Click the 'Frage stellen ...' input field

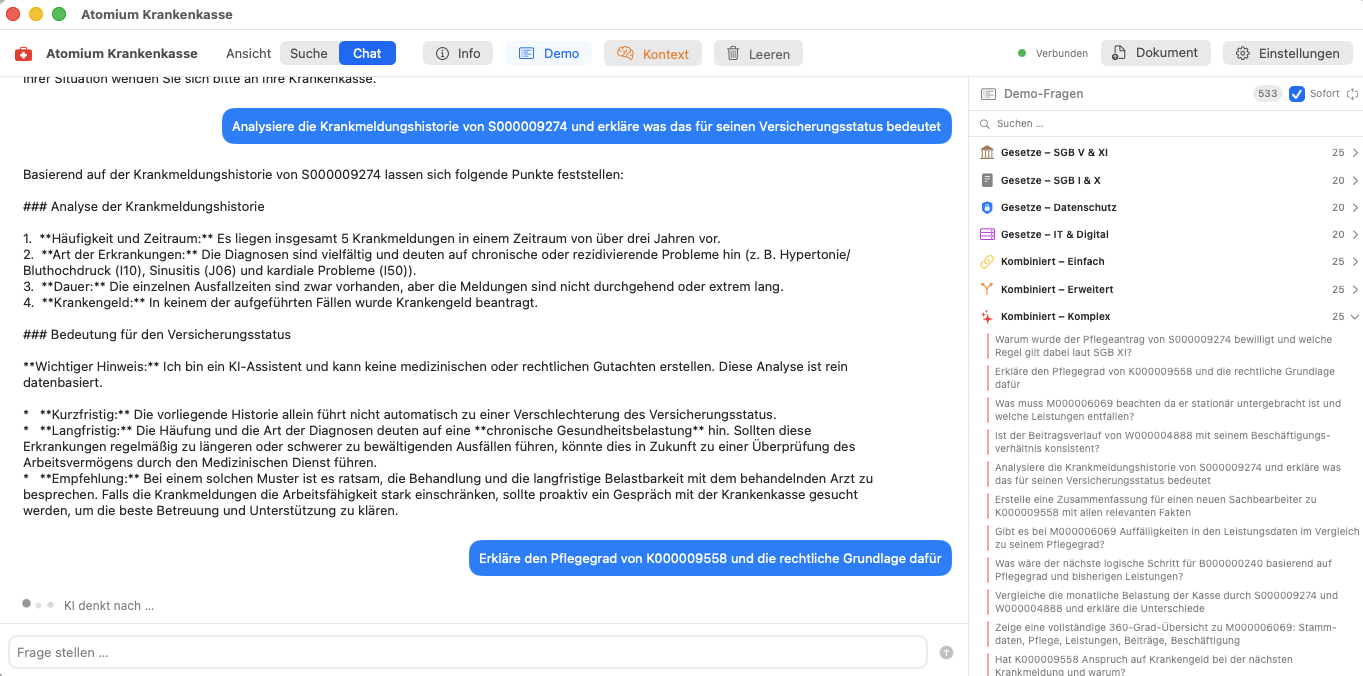(468, 652)
